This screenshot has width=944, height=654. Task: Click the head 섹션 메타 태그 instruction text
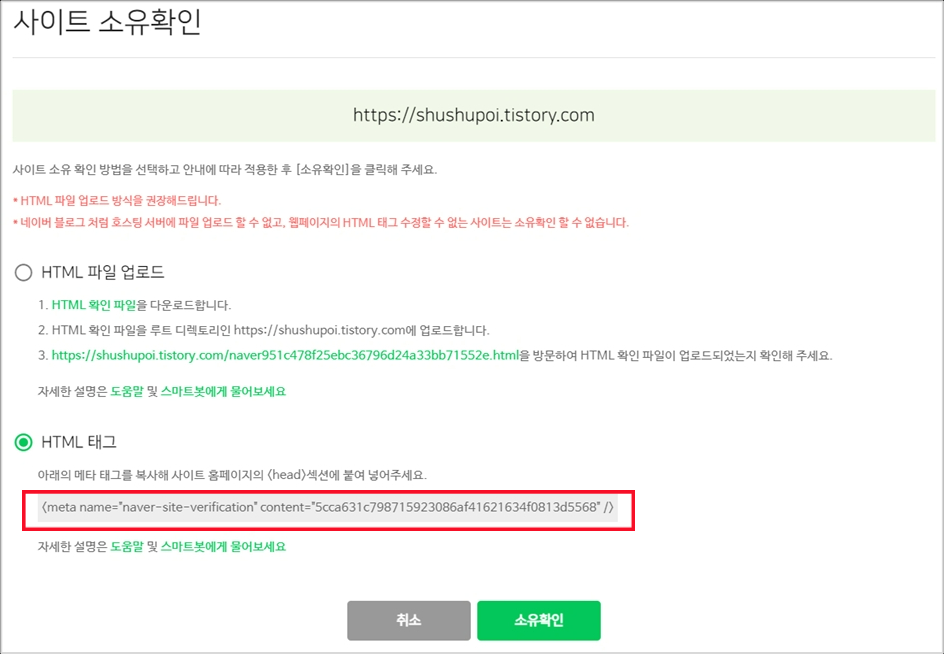232,475
